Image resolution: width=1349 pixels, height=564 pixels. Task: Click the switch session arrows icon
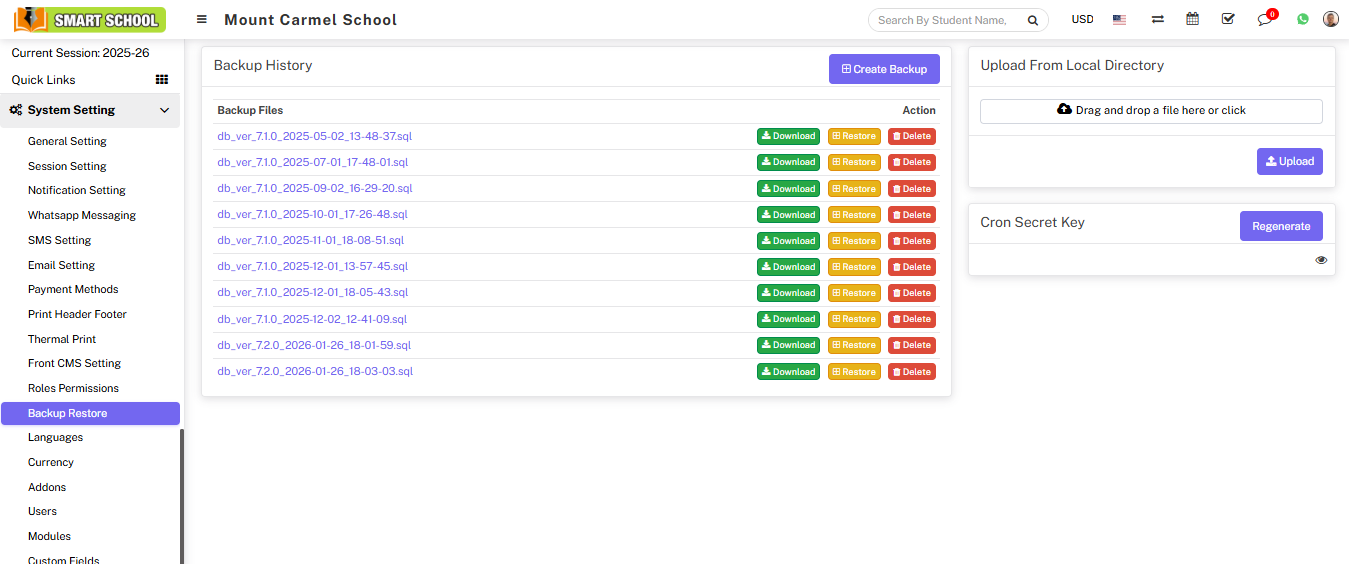coord(1157,19)
